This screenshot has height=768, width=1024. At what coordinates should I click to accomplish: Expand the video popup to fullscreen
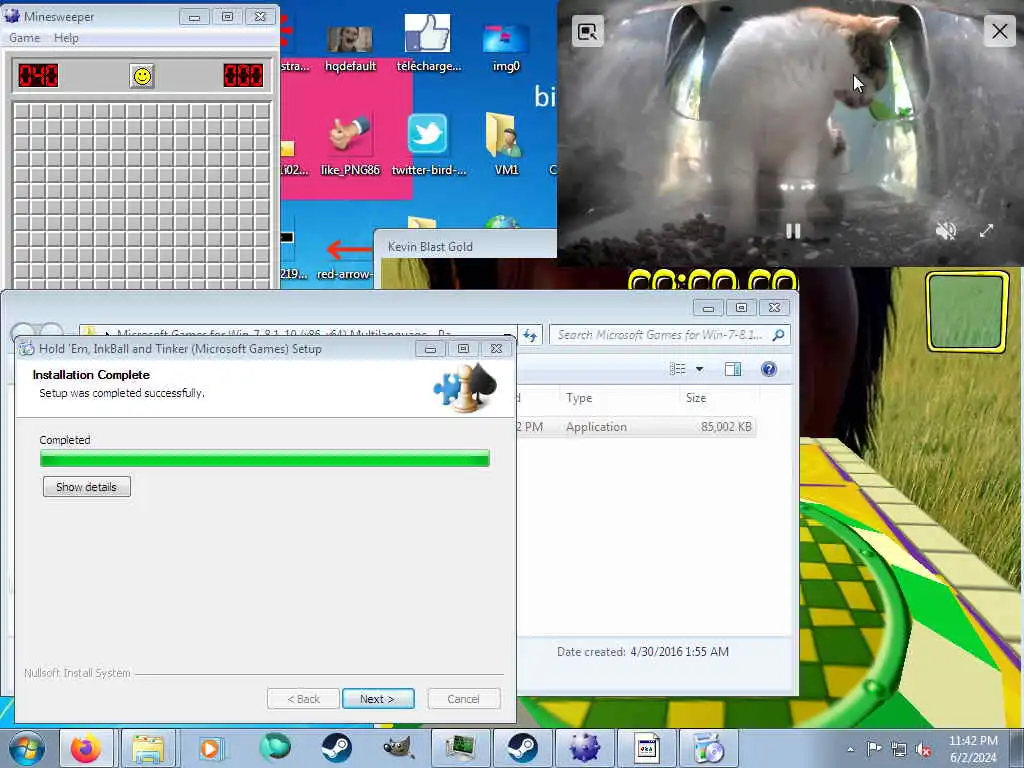[986, 230]
